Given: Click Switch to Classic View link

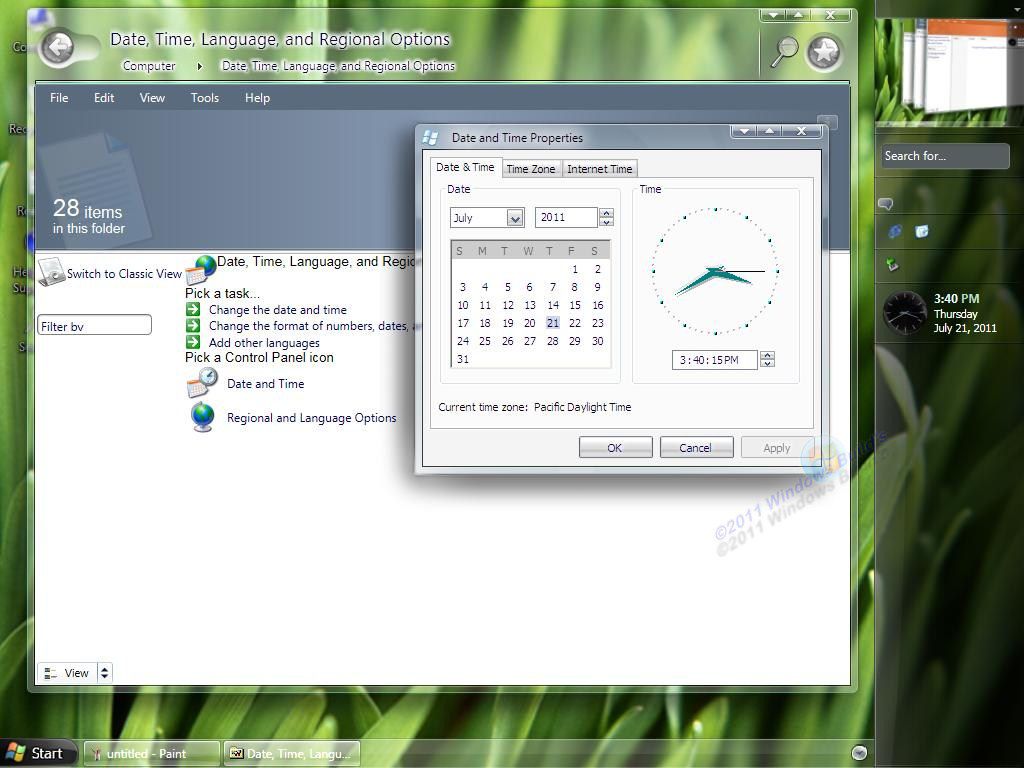Looking at the screenshot, I should click(124, 274).
